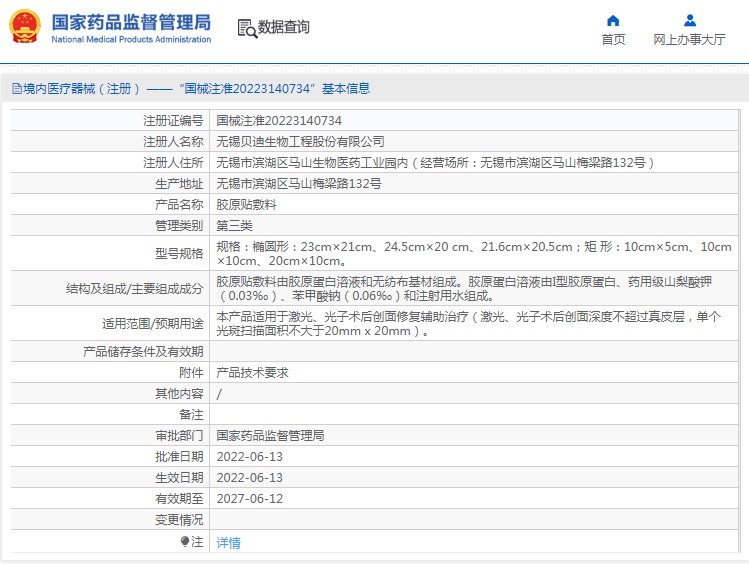Screen dimensions: 749x564
Task: Click National Medical Products Administration subtitle
Action: coord(131,40)
